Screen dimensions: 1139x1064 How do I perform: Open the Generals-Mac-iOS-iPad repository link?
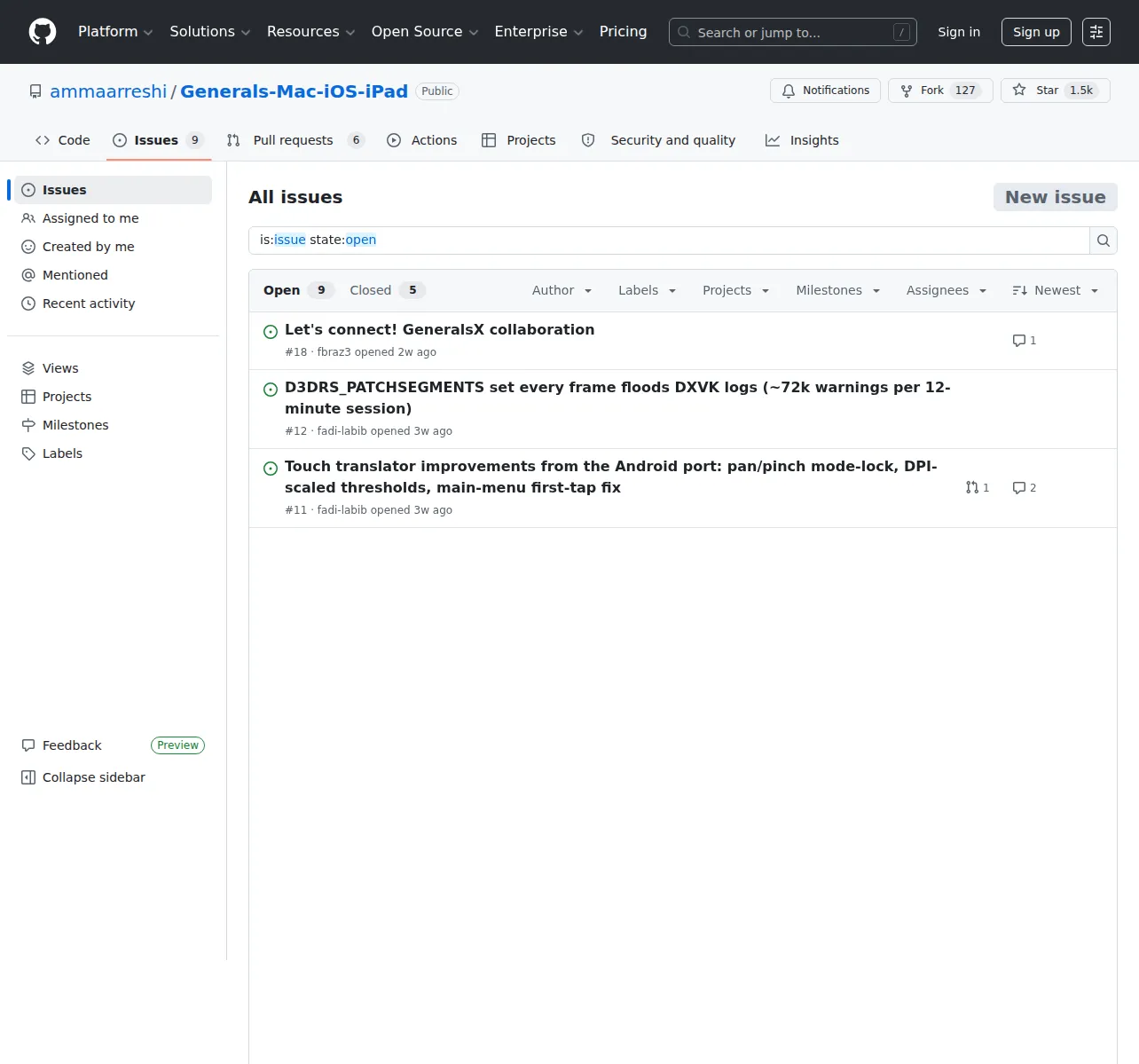(x=294, y=91)
